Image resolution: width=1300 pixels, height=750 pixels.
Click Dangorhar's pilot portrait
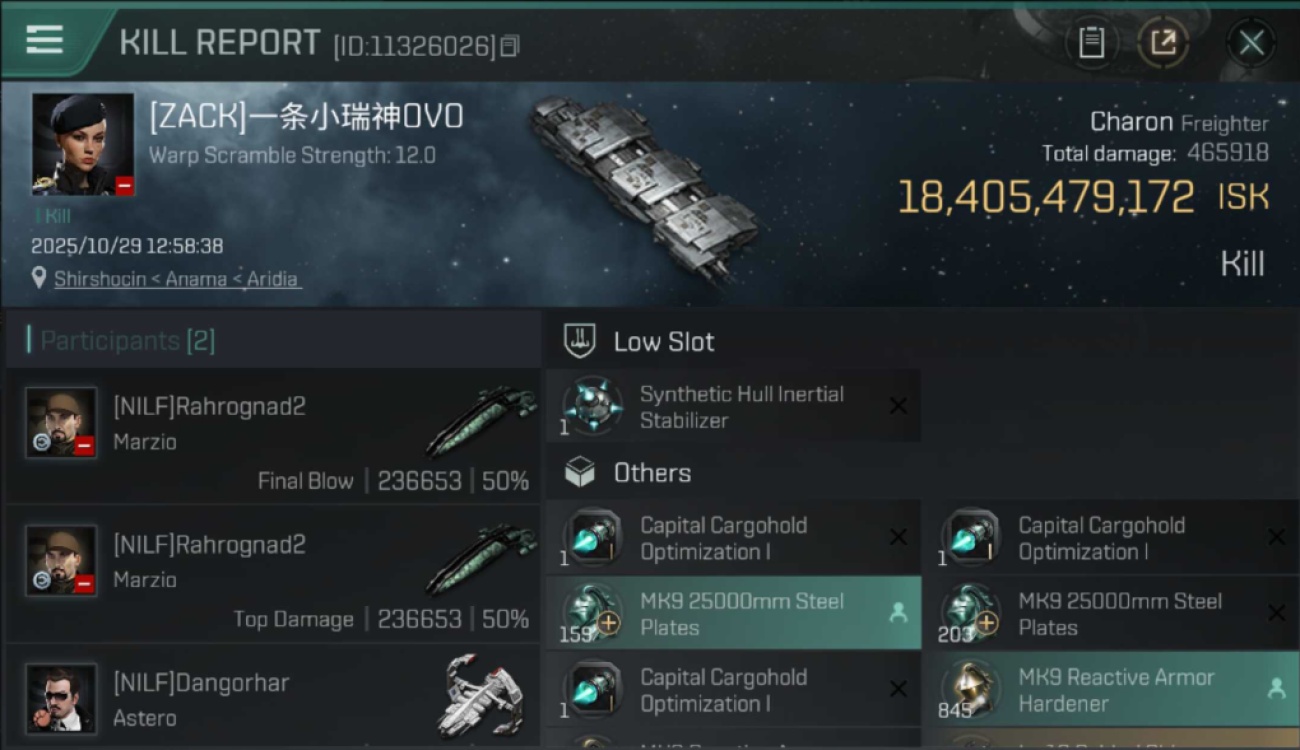(62, 698)
